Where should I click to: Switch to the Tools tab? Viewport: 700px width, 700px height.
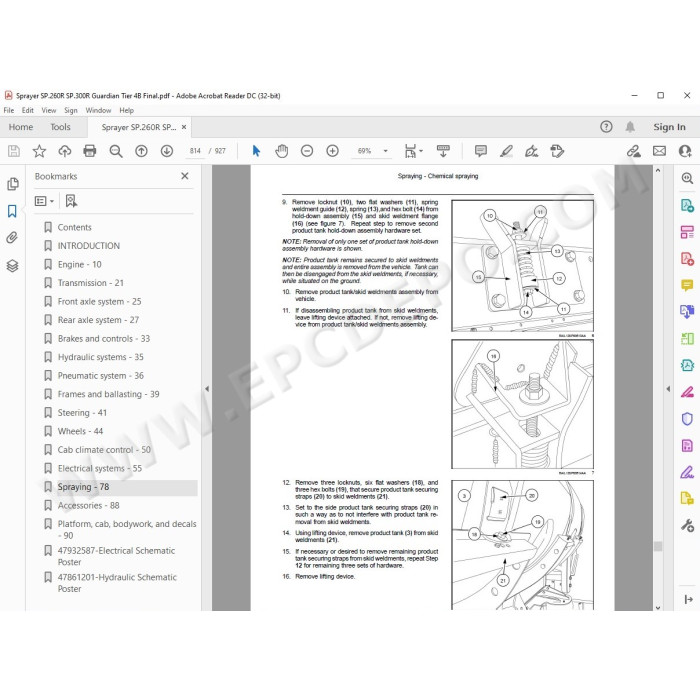pos(60,127)
